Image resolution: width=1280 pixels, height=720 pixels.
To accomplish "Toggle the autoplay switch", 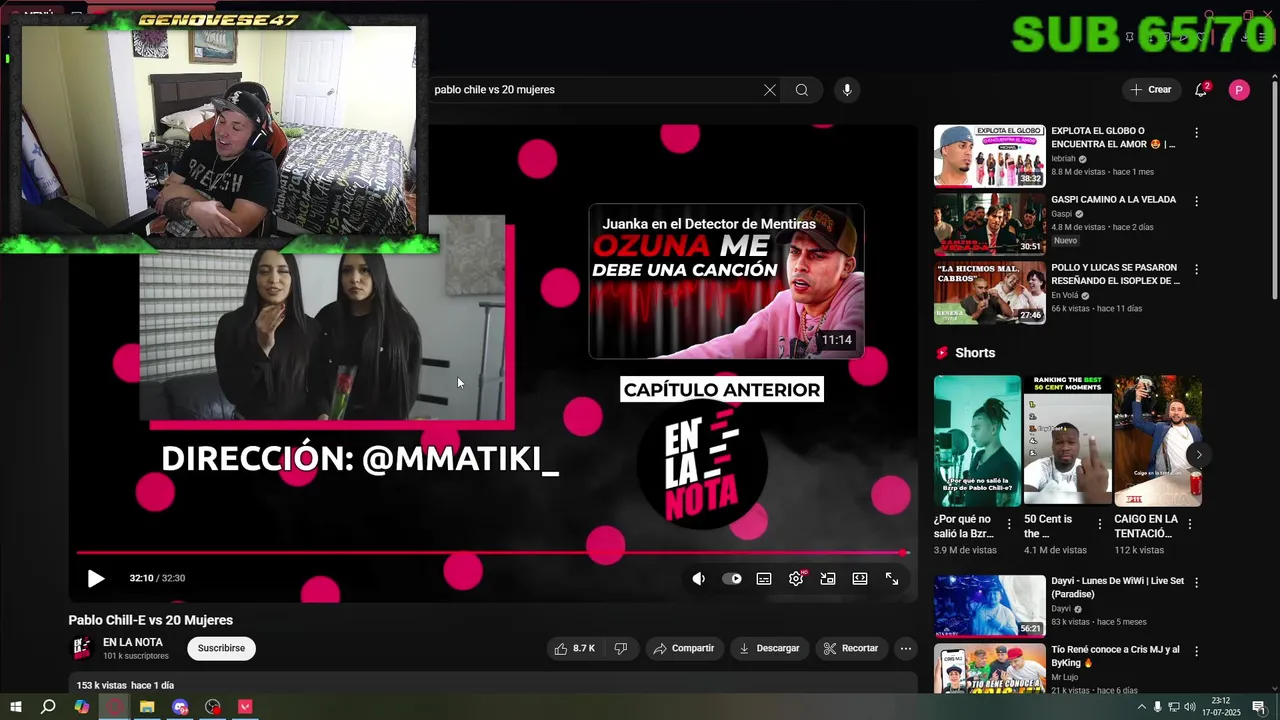I will pyautogui.click(x=732, y=579).
